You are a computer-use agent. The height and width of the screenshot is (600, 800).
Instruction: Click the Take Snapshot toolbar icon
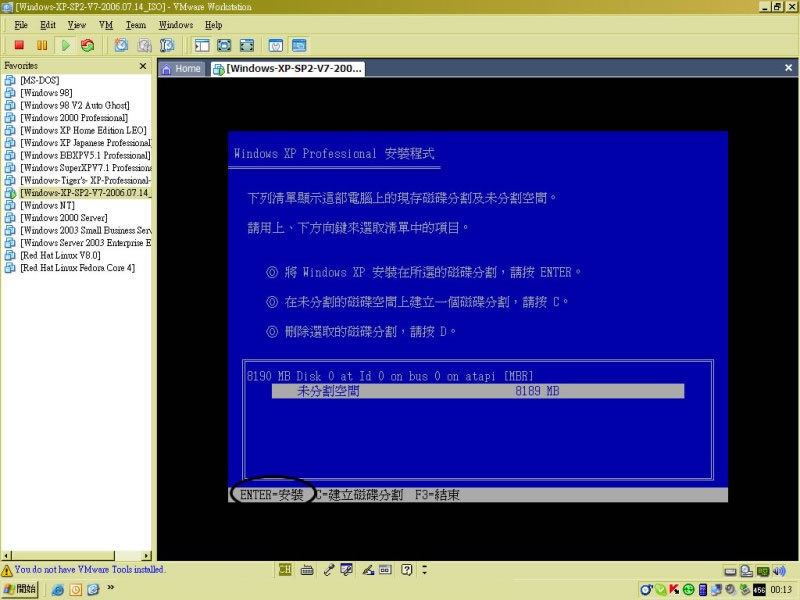click(121, 45)
